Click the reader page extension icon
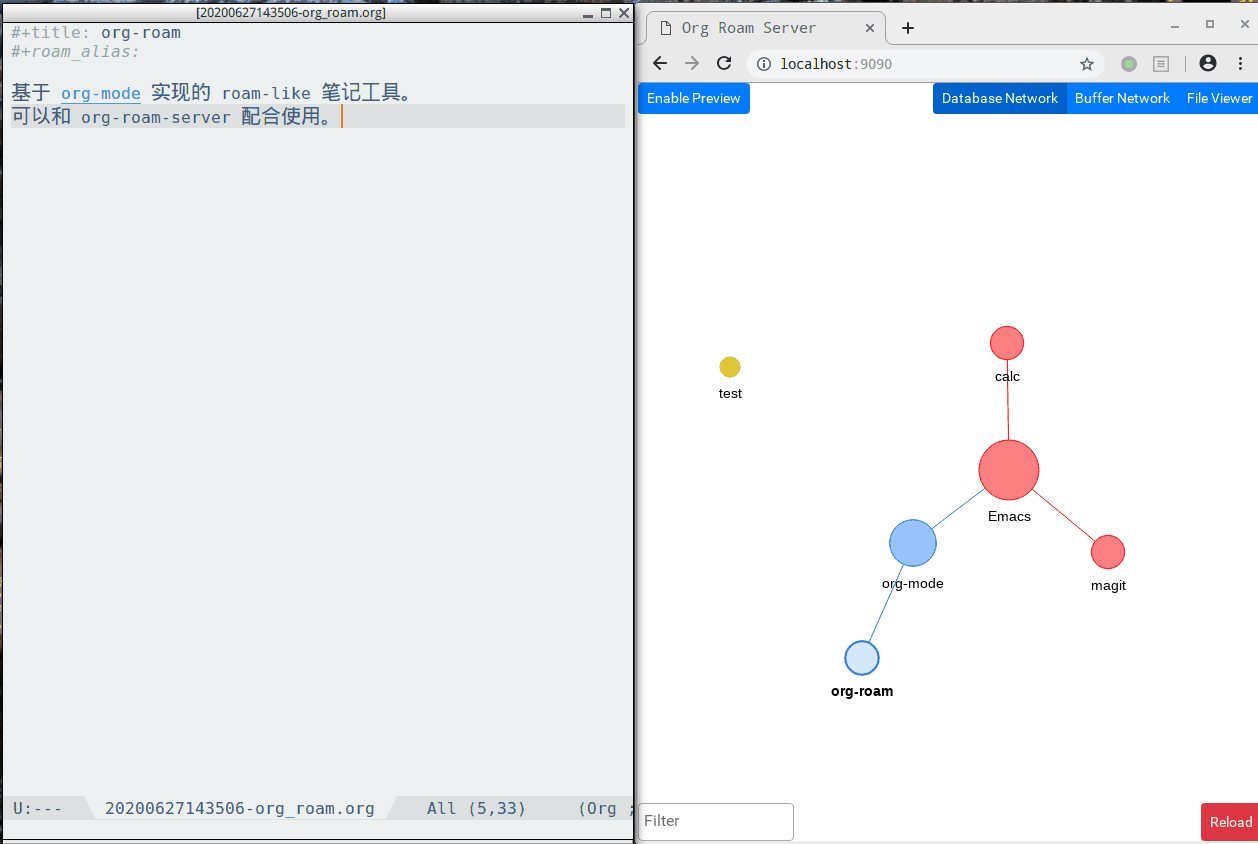The image size is (1258, 844). (1161, 64)
